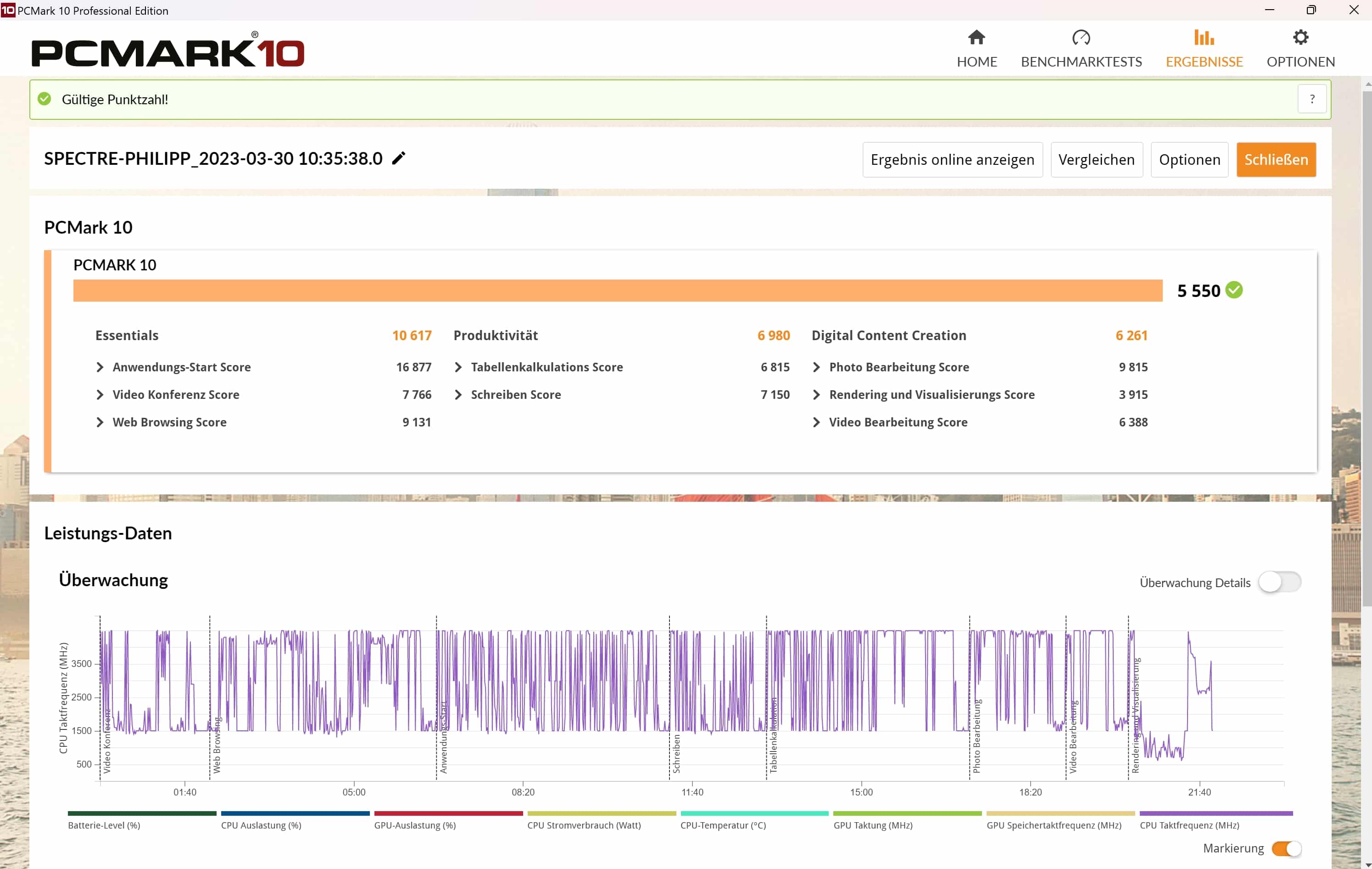
Task: Expand the Web Browsing Score row
Action: [100, 422]
